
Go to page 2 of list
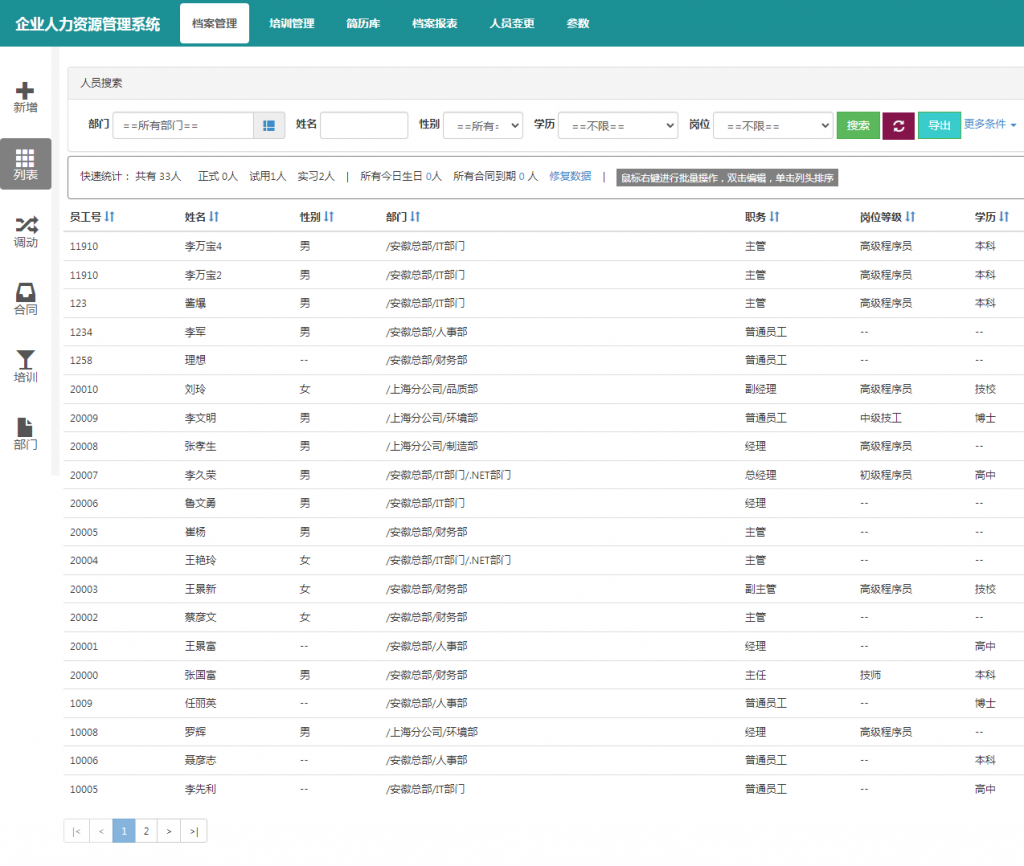(x=146, y=831)
